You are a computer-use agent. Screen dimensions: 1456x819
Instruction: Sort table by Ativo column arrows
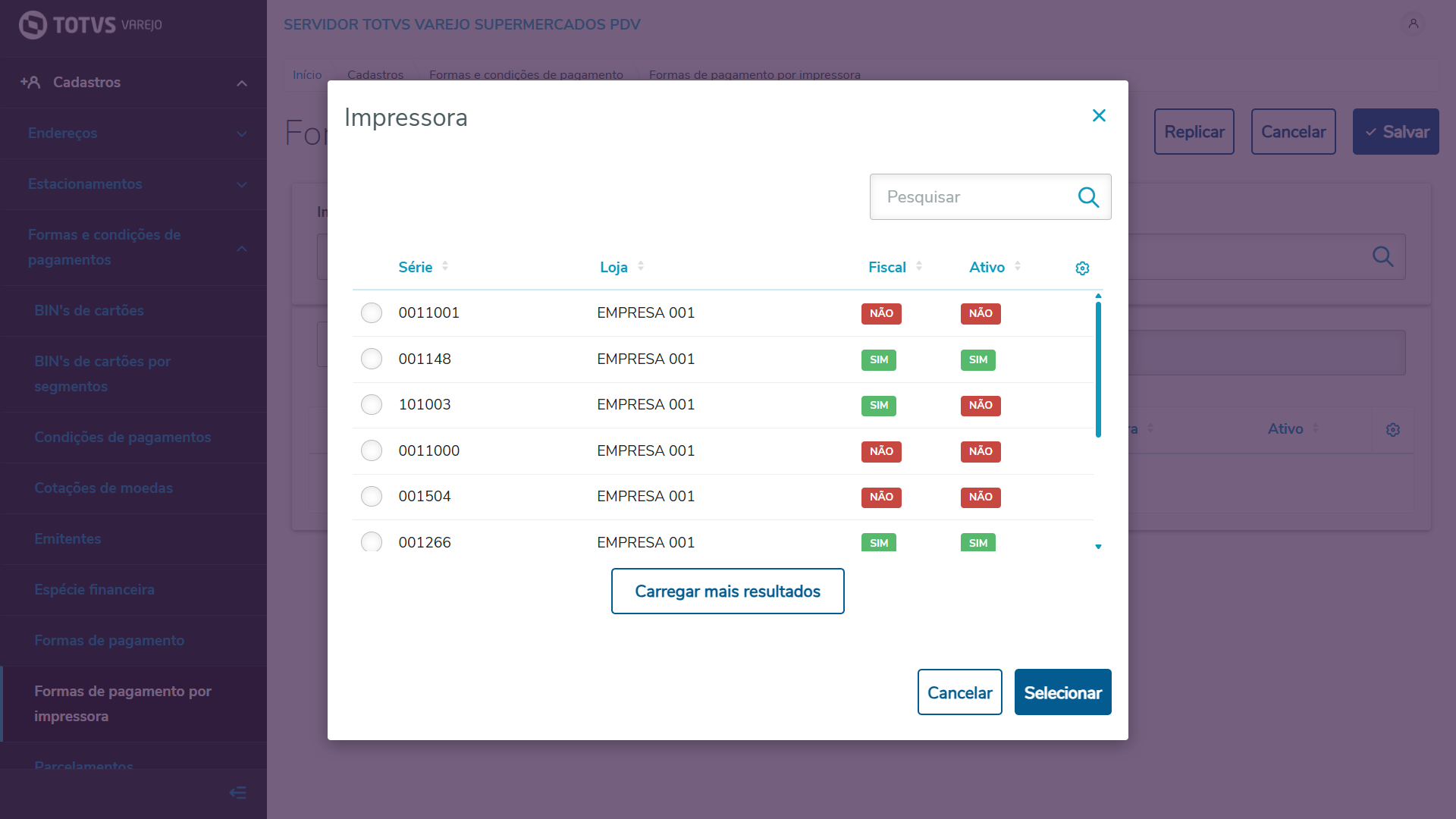[x=1018, y=266]
